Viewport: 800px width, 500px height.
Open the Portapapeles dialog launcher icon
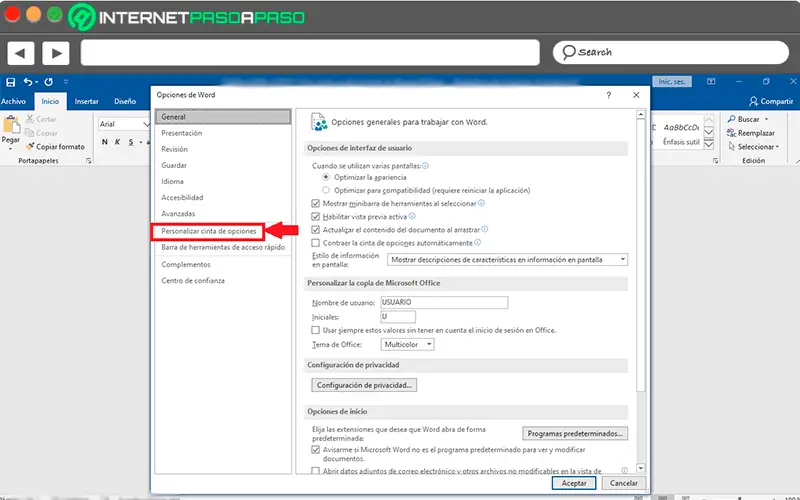89,161
